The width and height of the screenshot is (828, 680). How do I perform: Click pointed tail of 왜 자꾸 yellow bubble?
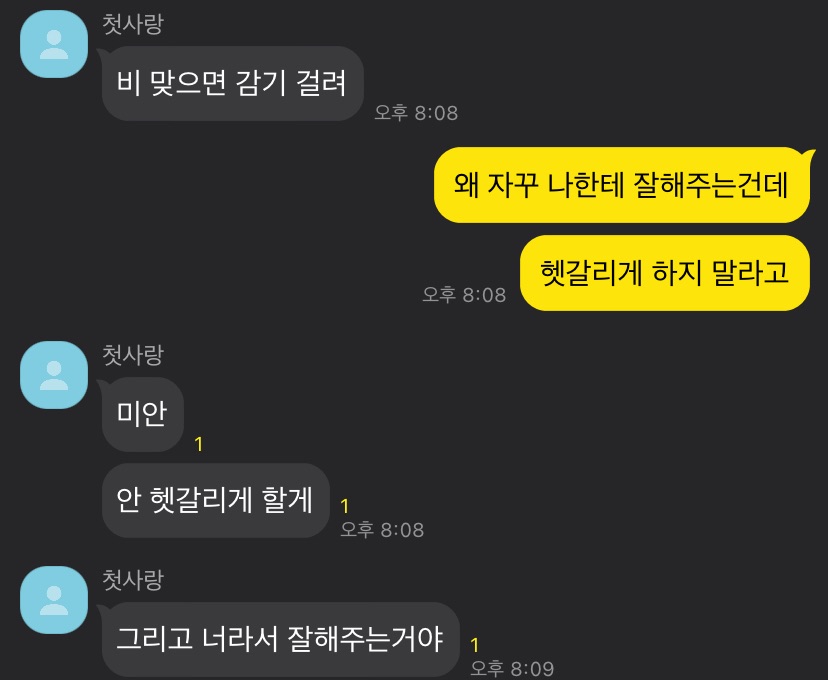[809, 154]
